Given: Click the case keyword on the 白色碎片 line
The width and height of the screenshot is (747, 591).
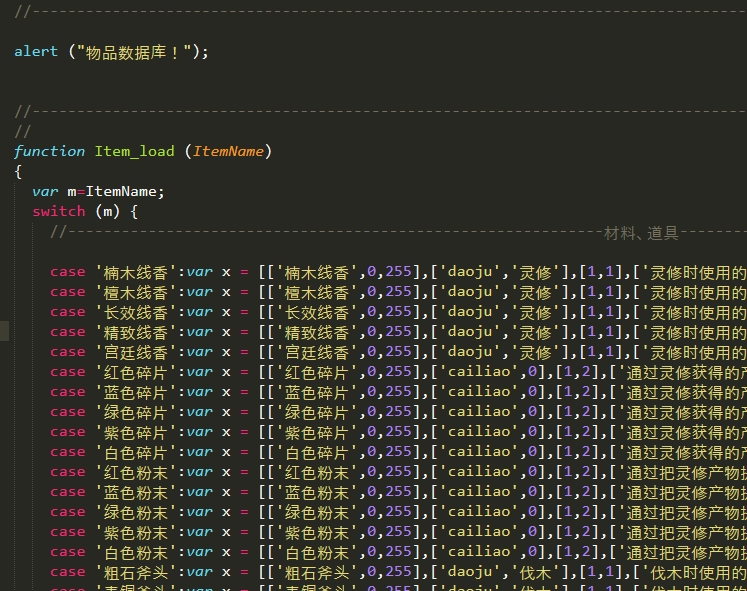Looking at the screenshot, I should coord(68,452).
